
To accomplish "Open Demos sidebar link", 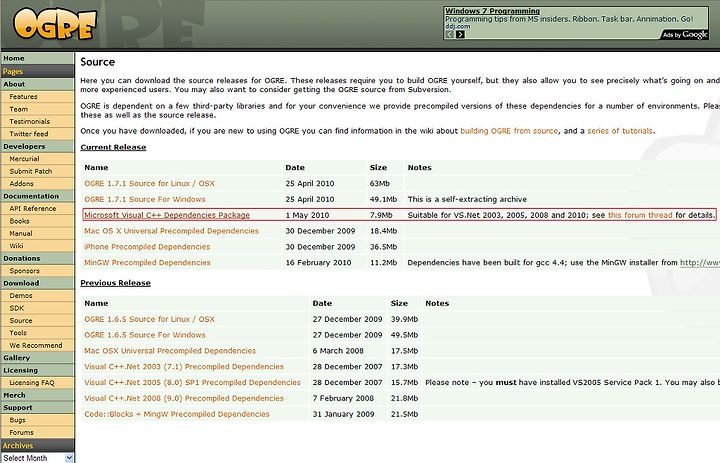I will tap(21, 295).
